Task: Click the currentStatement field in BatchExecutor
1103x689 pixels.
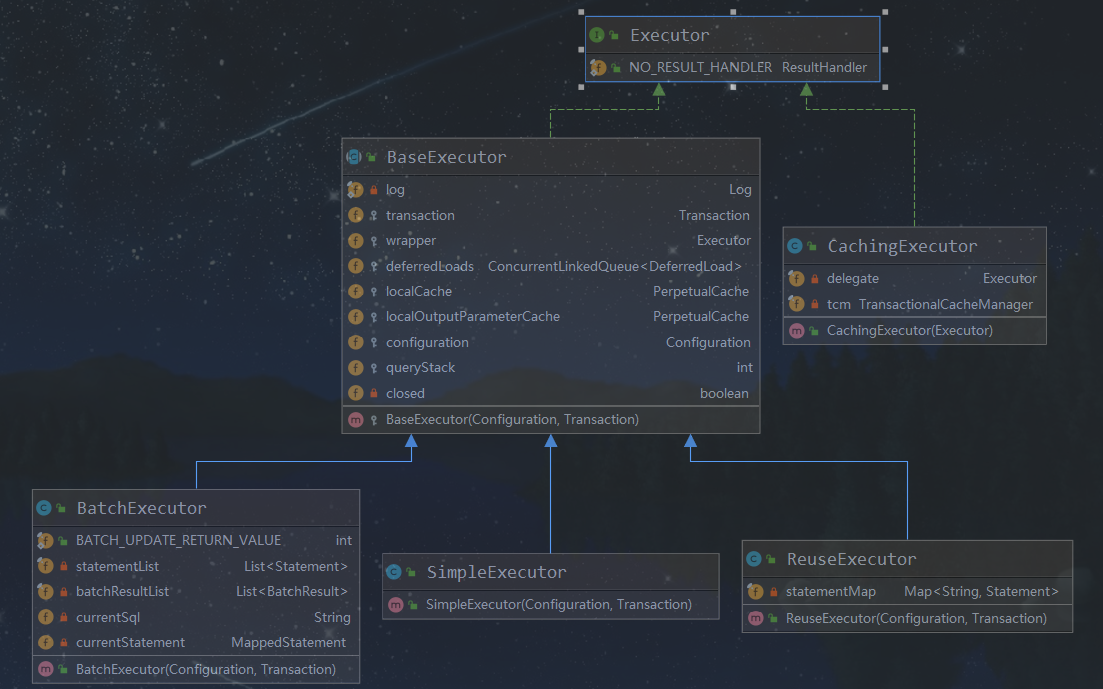Action: pyautogui.click(x=130, y=642)
